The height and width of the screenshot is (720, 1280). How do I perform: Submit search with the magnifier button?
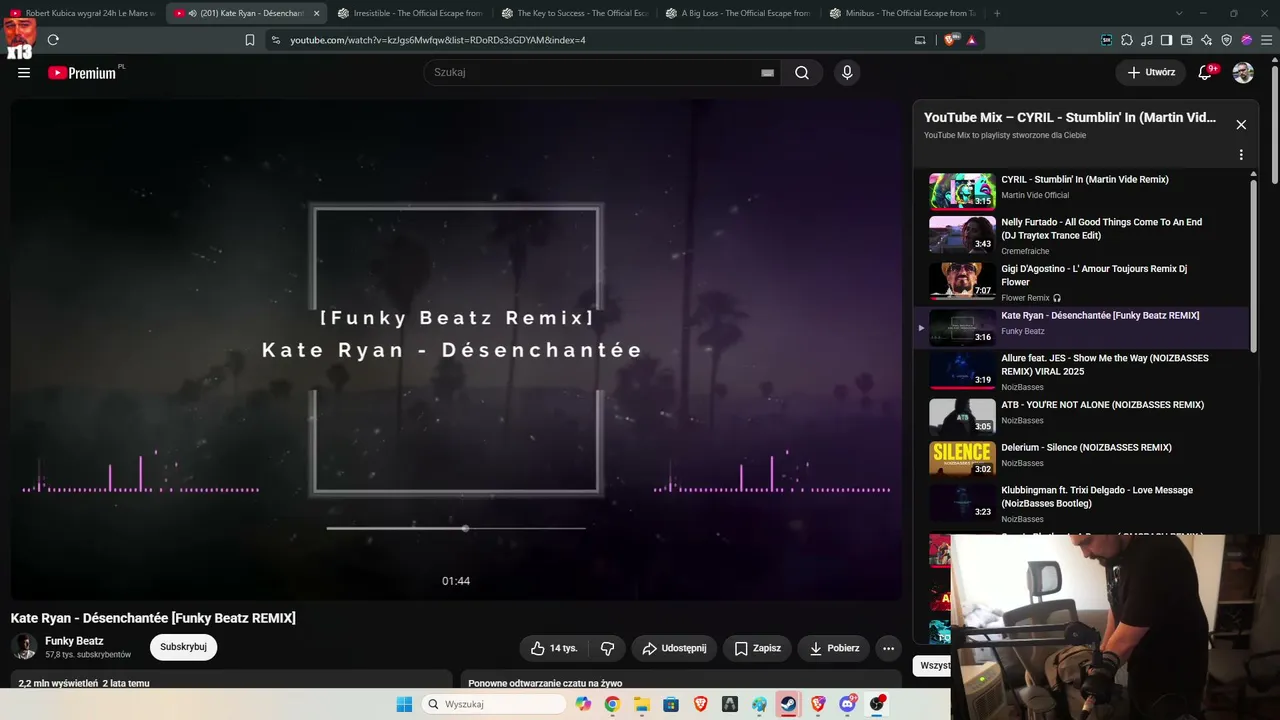802,72
